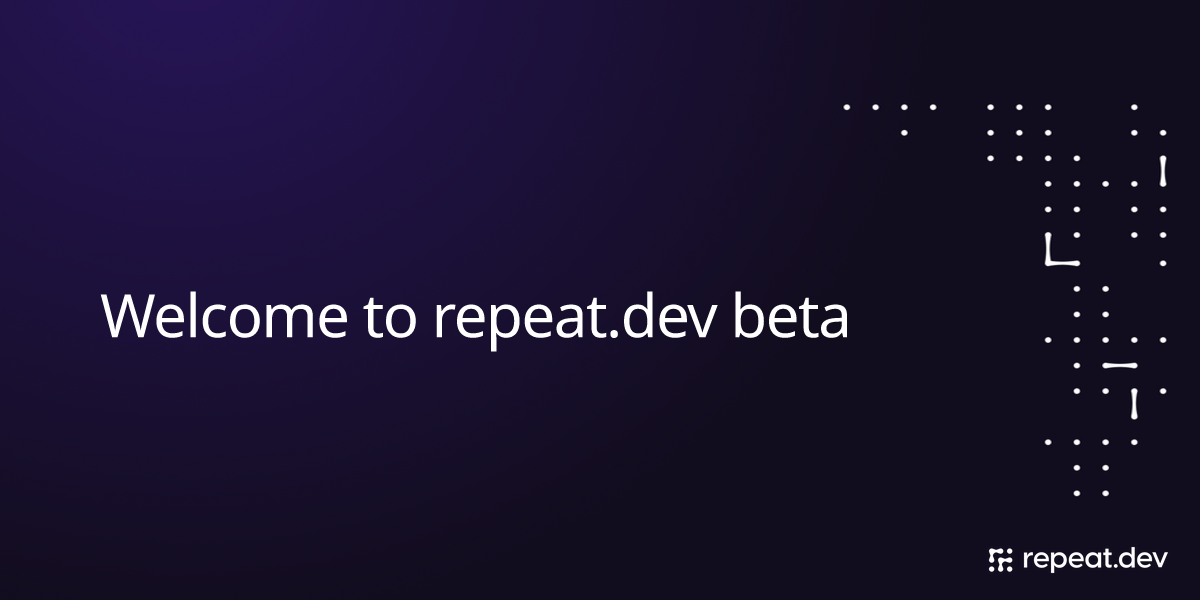Click the horizontal dash in dot pattern
This screenshot has width=1200, height=600.
1120,365
